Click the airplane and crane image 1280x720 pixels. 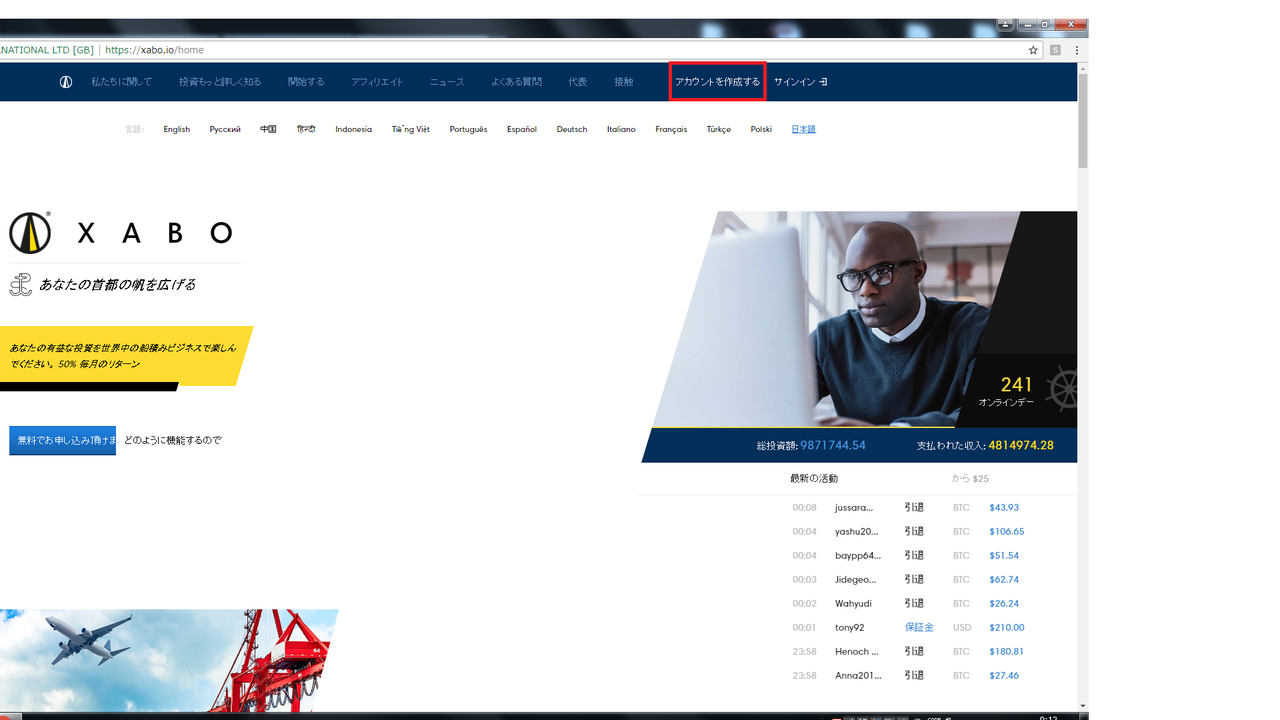(168, 660)
